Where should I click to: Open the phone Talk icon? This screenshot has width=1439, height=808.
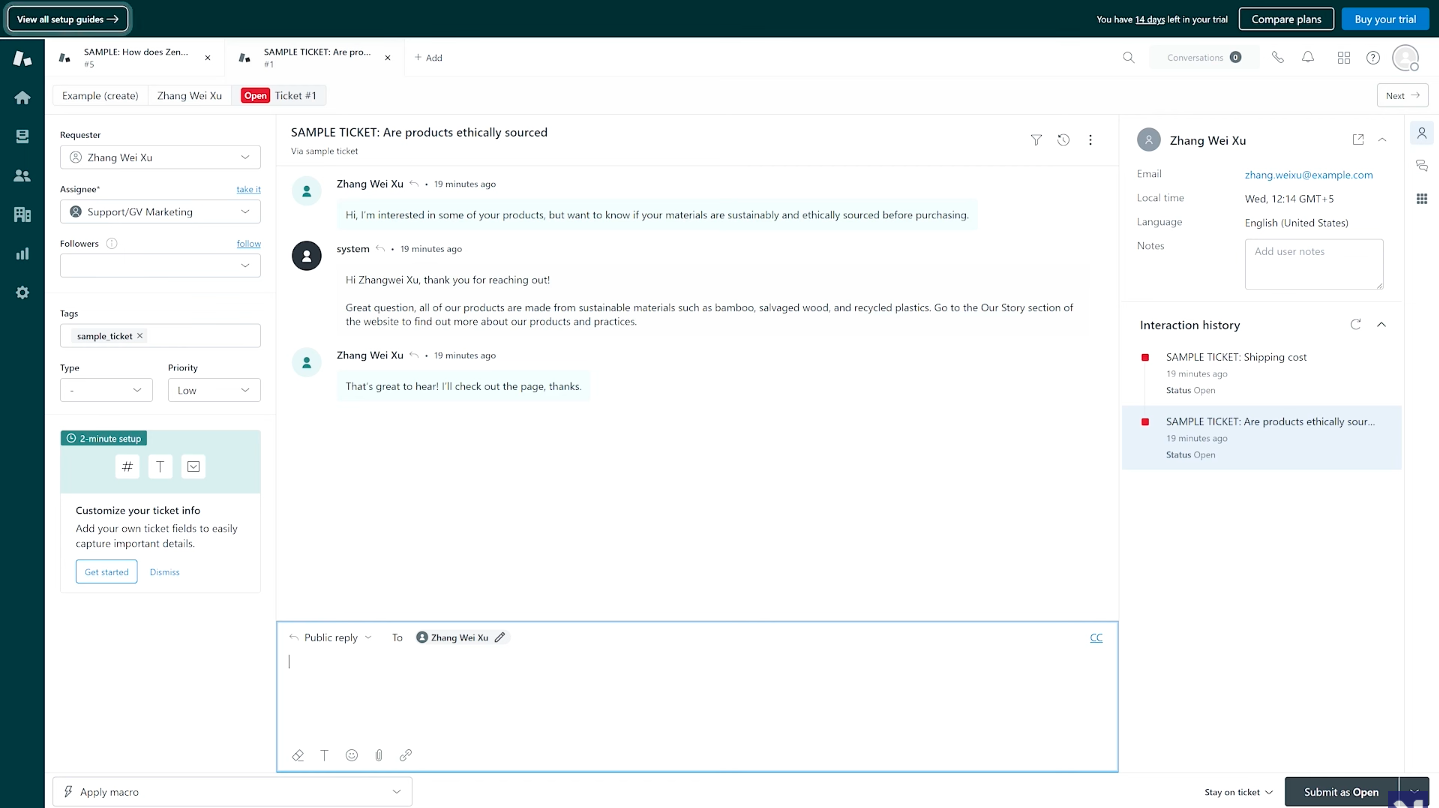click(1278, 58)
